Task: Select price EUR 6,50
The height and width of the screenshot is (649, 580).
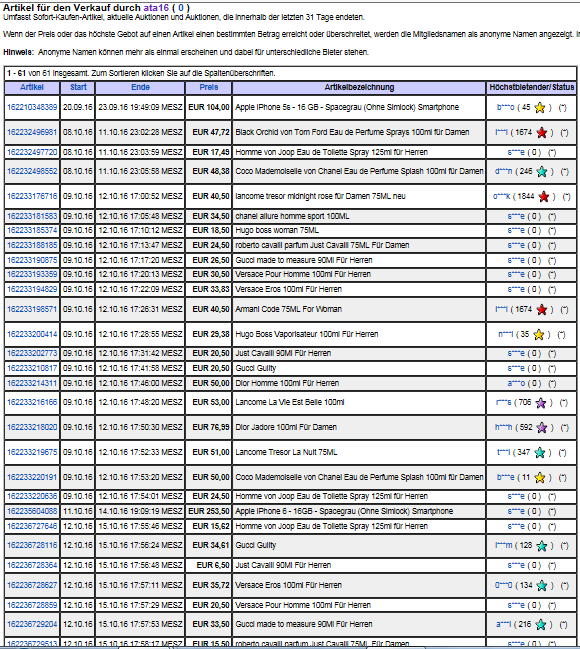Action: point(213,565)
